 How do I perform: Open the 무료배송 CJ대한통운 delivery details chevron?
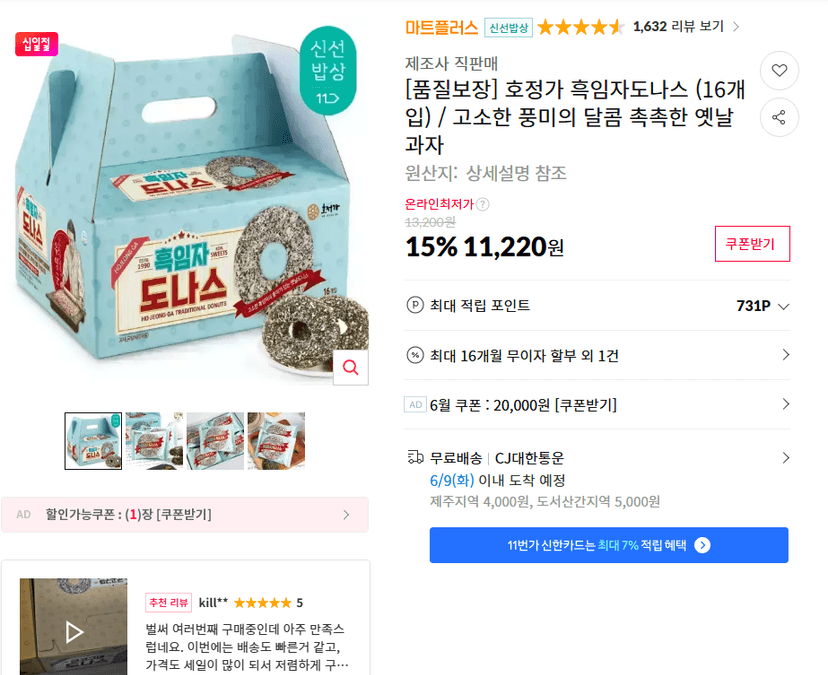(x=786, y=457)
